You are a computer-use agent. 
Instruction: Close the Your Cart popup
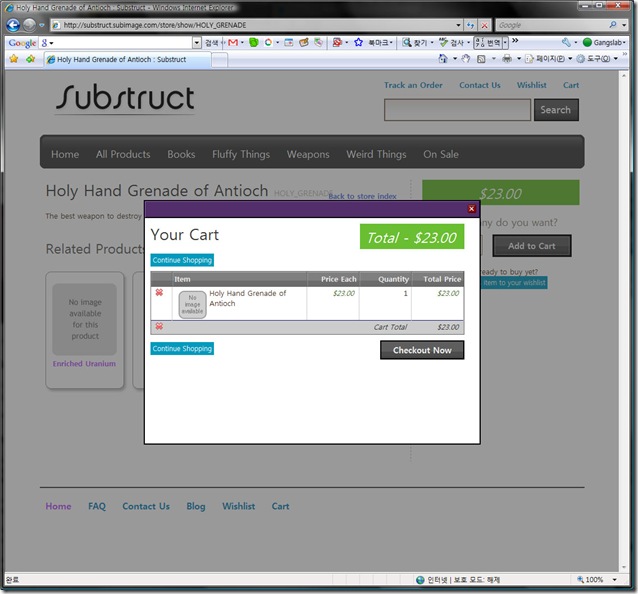(472, 209)
